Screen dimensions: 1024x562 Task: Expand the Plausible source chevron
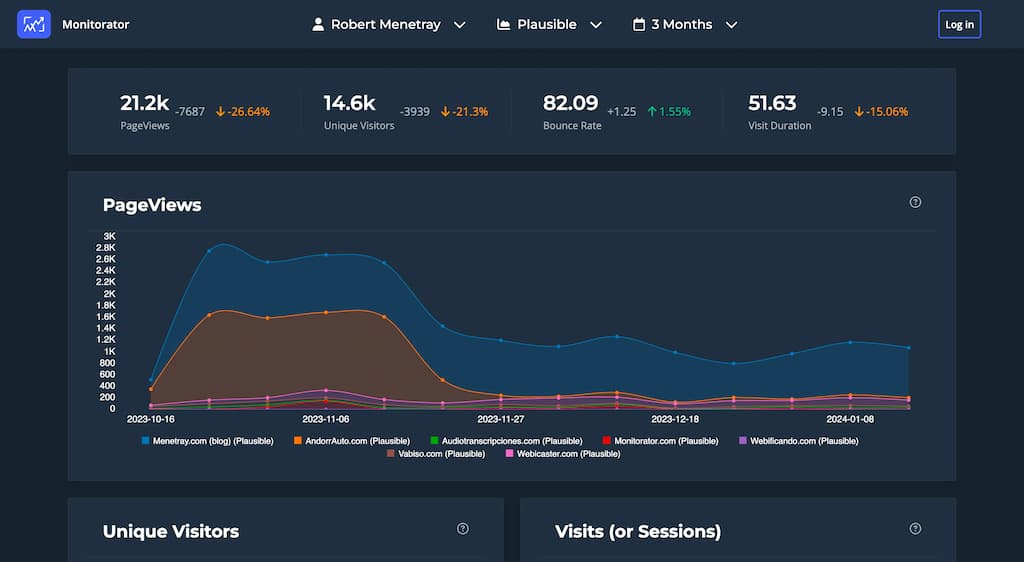tap(596, 25)
